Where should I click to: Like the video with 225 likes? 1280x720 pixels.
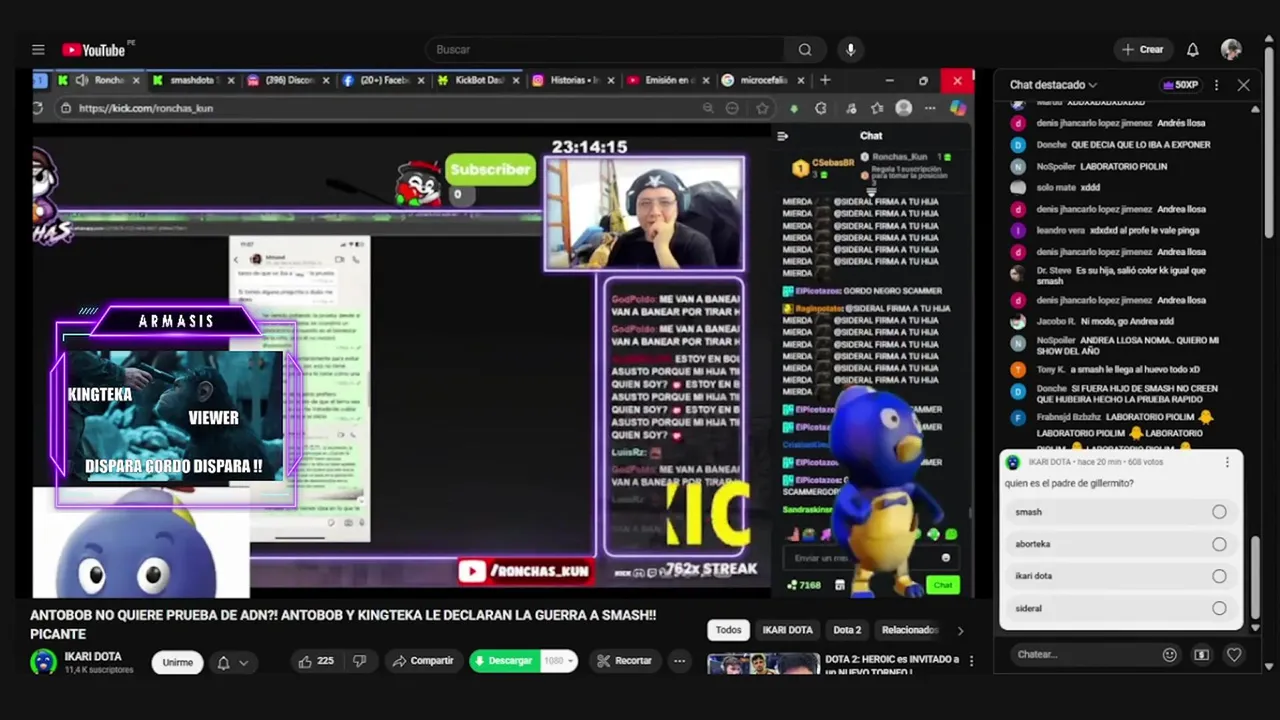(x=315, y=661)
